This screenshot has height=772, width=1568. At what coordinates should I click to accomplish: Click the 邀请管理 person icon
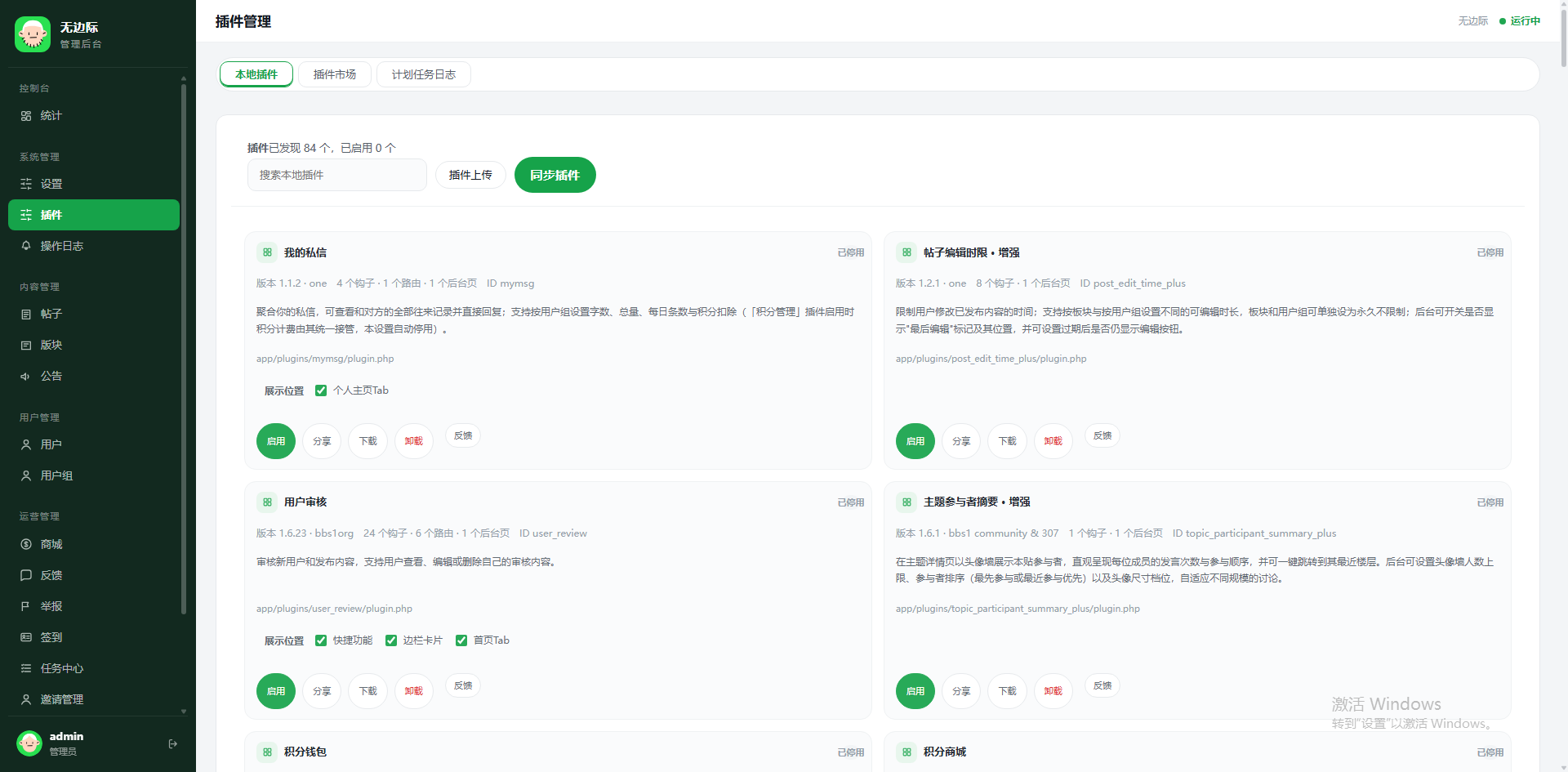pyautogui.click(x=26, y=699)
